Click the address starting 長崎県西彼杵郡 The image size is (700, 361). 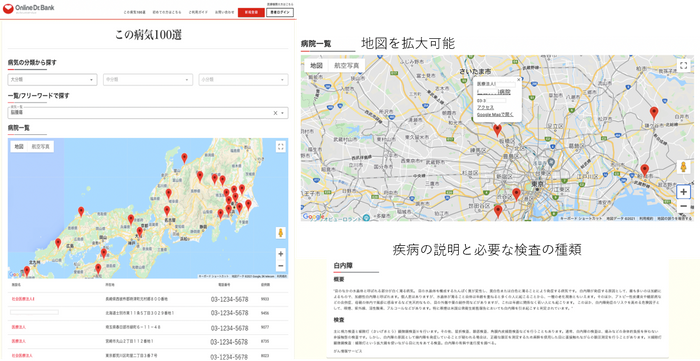click(x=136, y=299)
